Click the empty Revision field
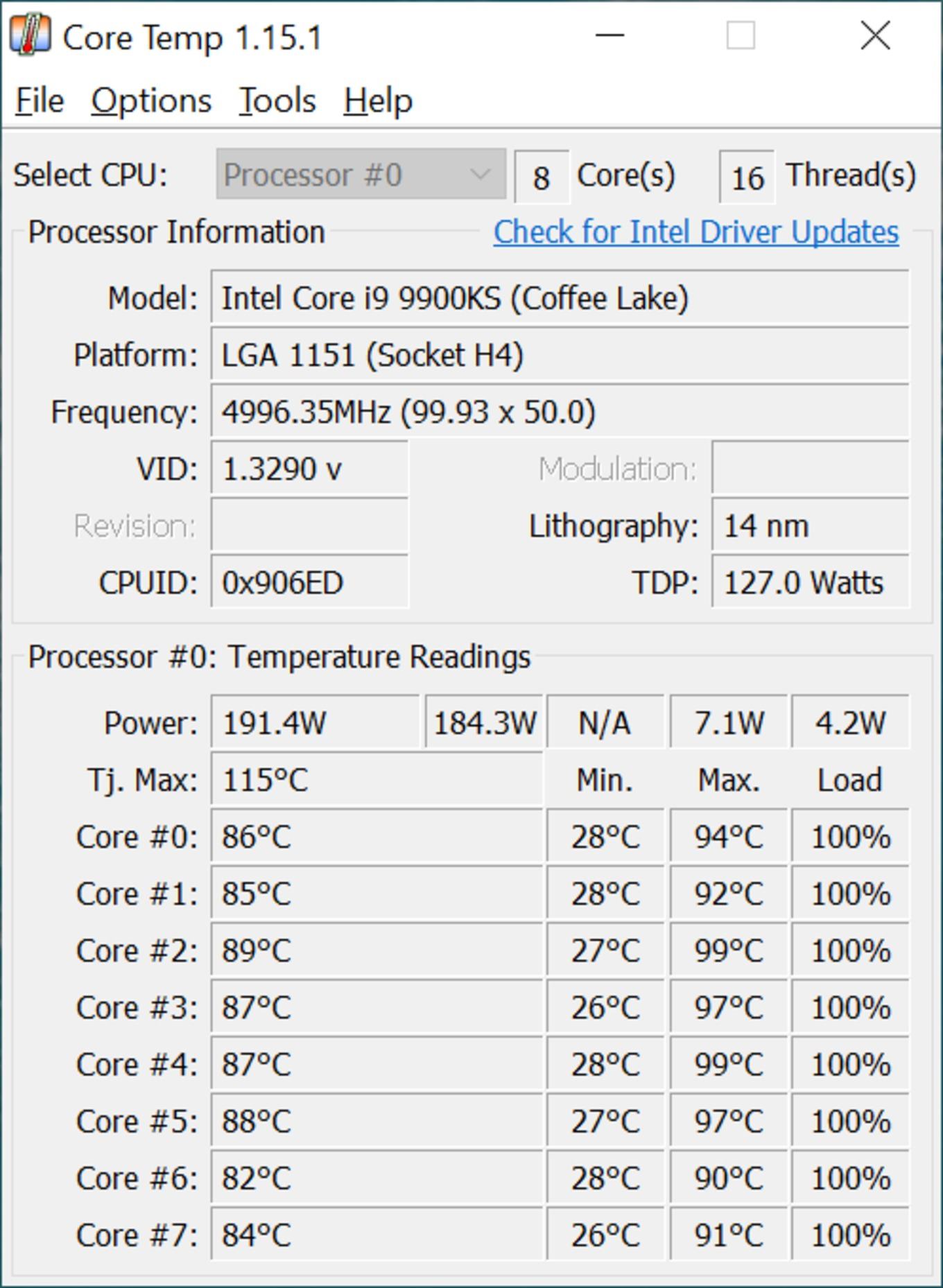 click(x=310, y=526)
